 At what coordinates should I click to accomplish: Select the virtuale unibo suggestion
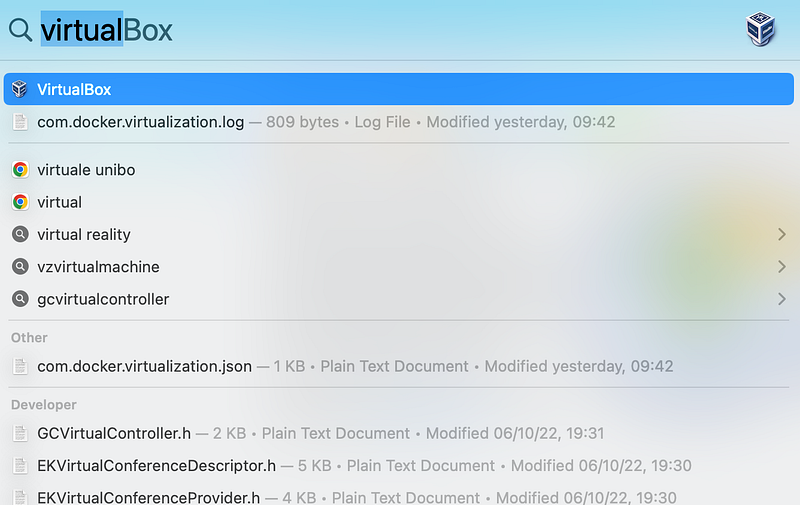(398, 169)
